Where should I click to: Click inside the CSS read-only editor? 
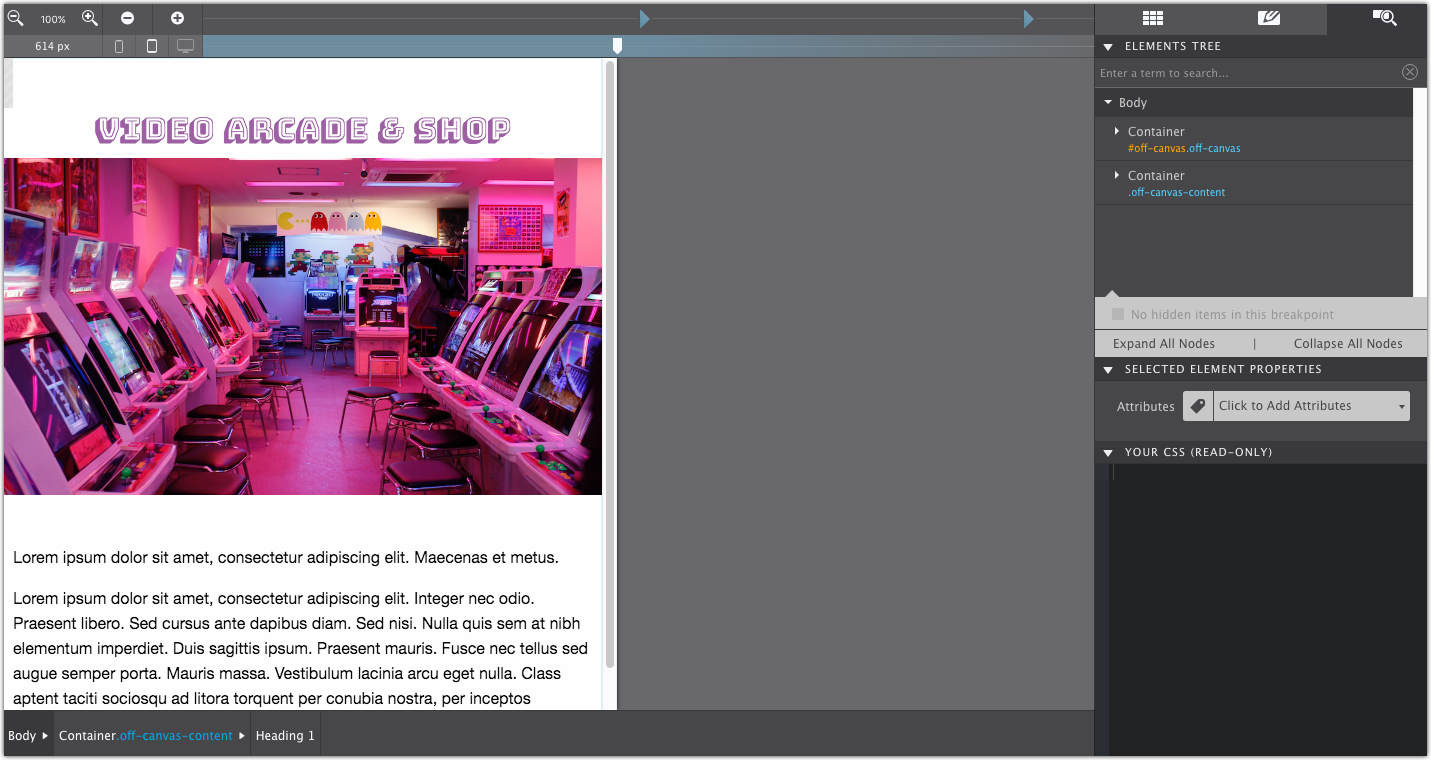tap(1268, 609)
